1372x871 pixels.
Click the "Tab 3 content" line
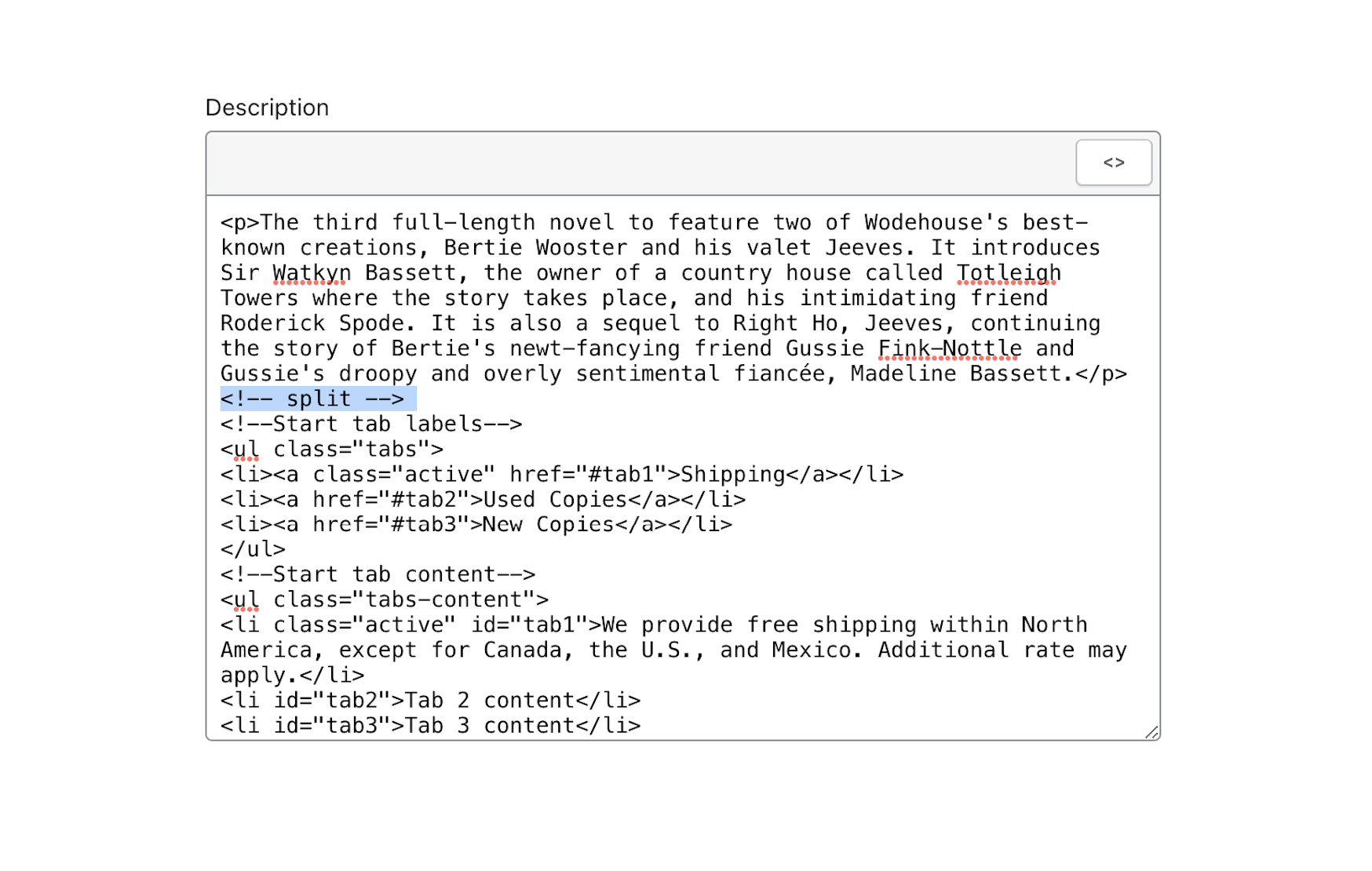[x=430, y=725]
